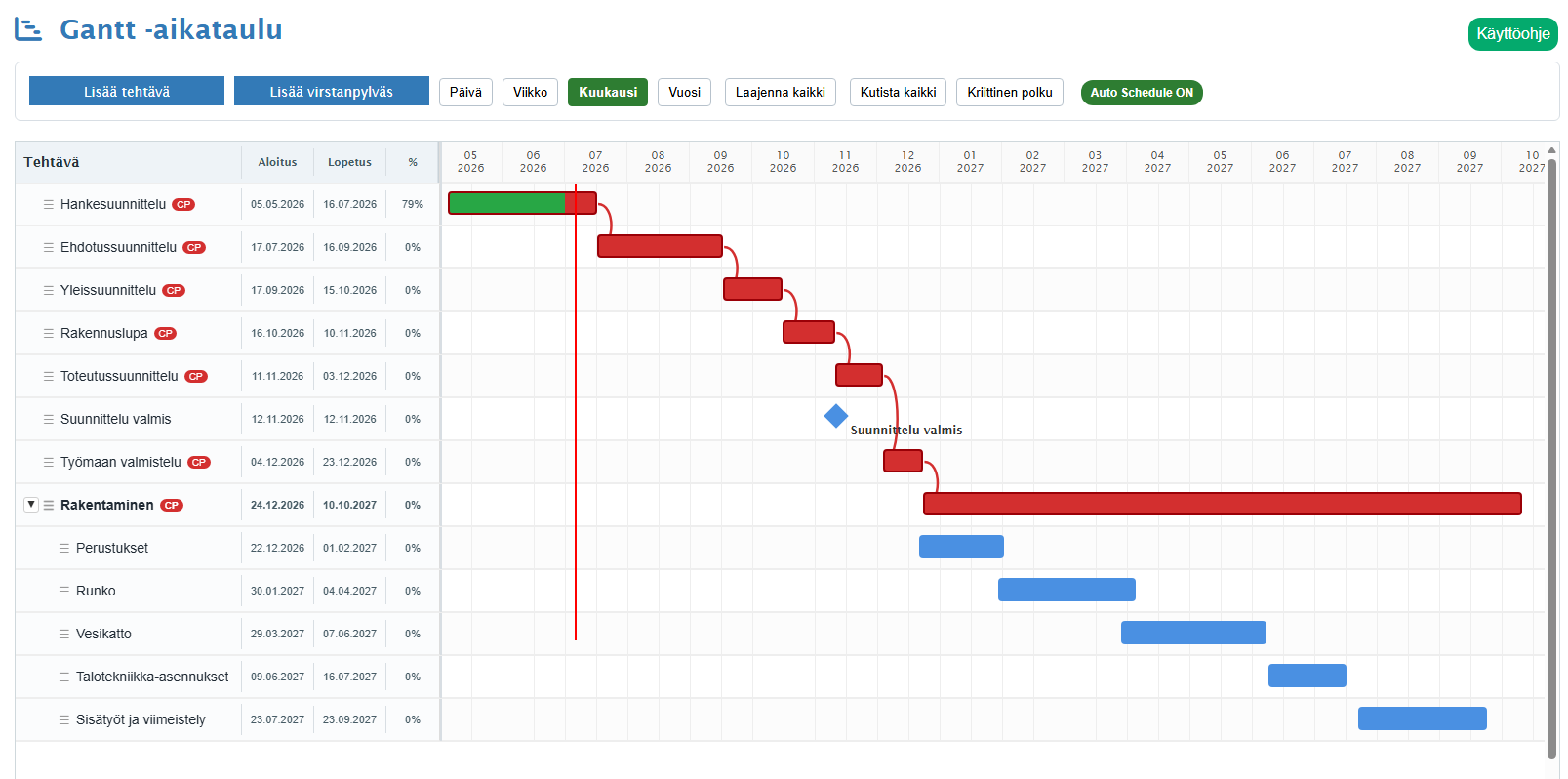This screenshot has width=1568, height=779.
Task: Click the CP badge next to Rakennuslupa
Action: tap(166, 334)
